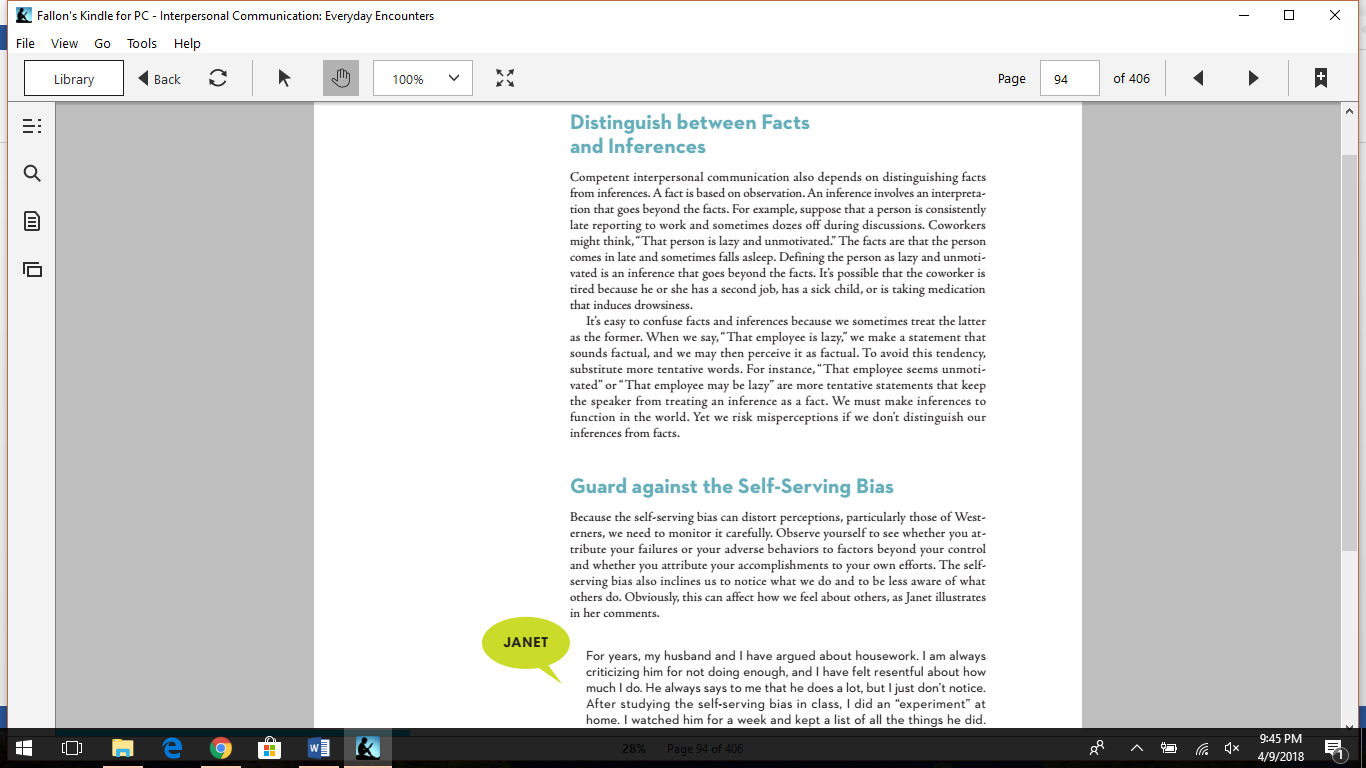Show hidden icons in the system tray

[1136, 747]
